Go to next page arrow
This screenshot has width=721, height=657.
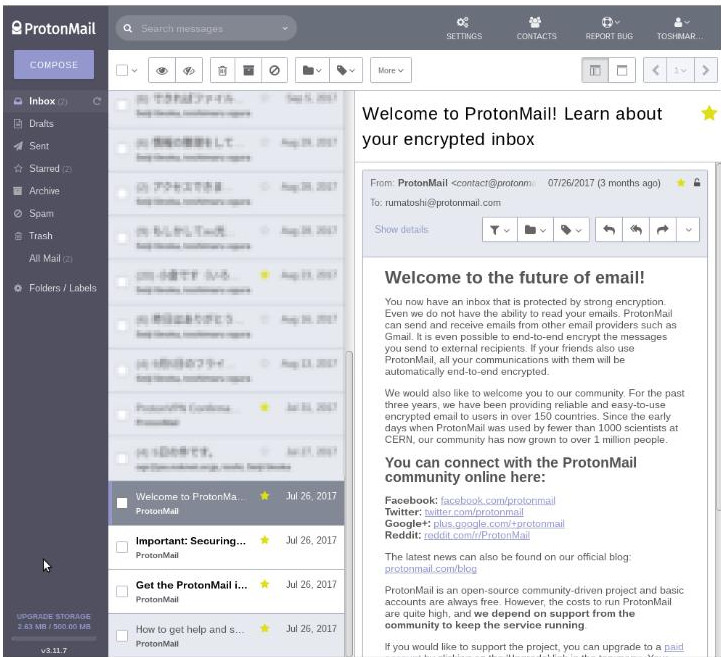tap(705, 70)
